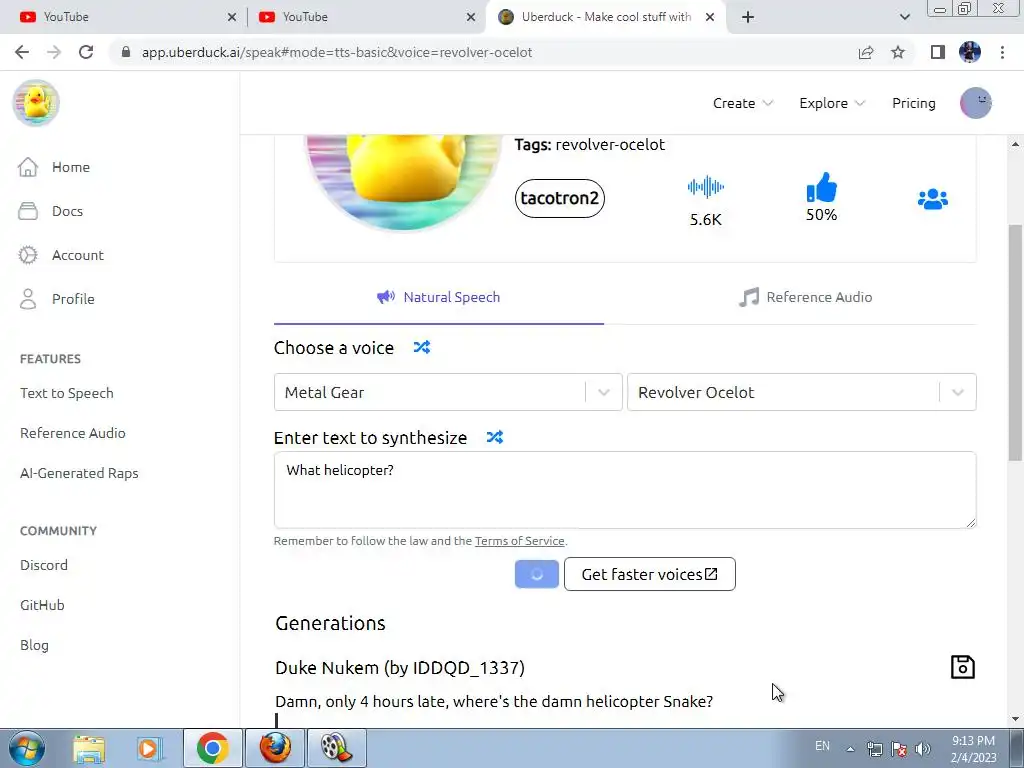
Task: Open Reference Audio in Features list
Action: (72, 433)
